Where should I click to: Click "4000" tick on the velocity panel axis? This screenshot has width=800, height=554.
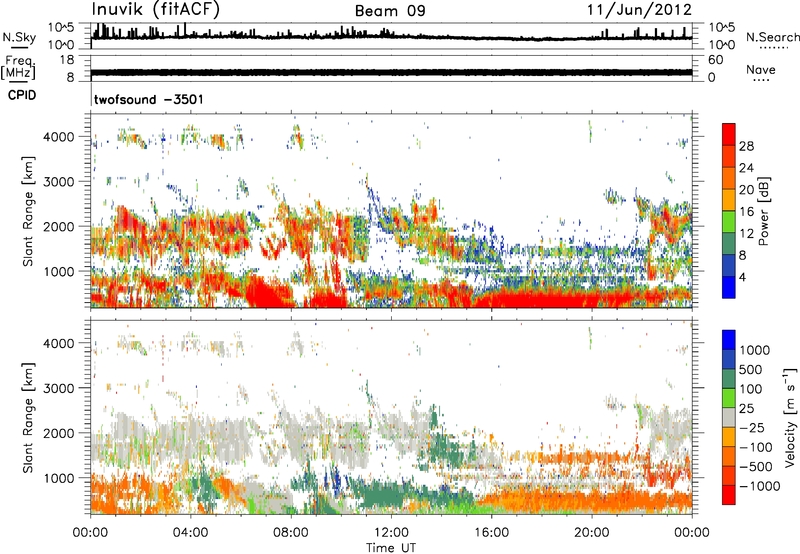pyautogui.click(x=59, y=343)
